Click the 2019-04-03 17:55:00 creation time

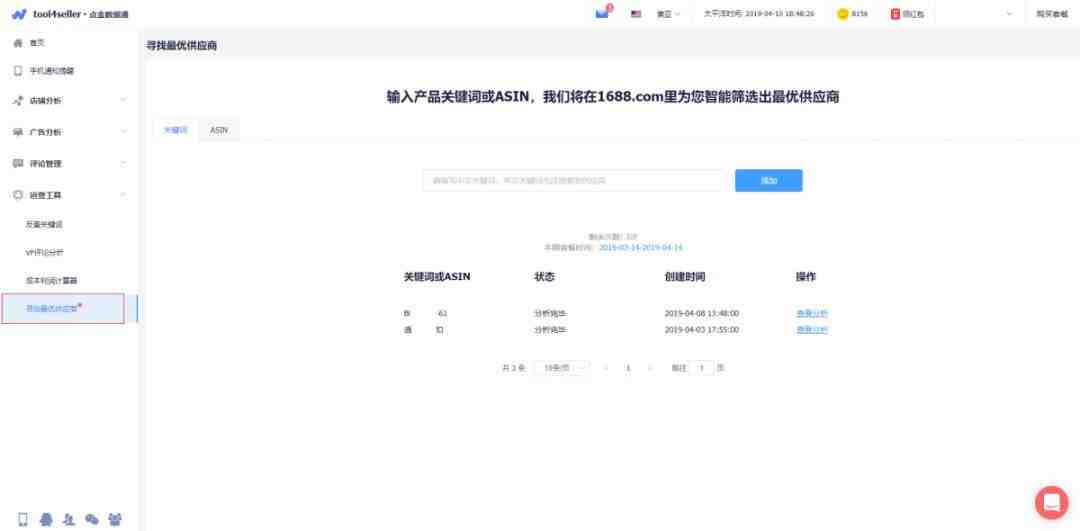tap(702, 330)
